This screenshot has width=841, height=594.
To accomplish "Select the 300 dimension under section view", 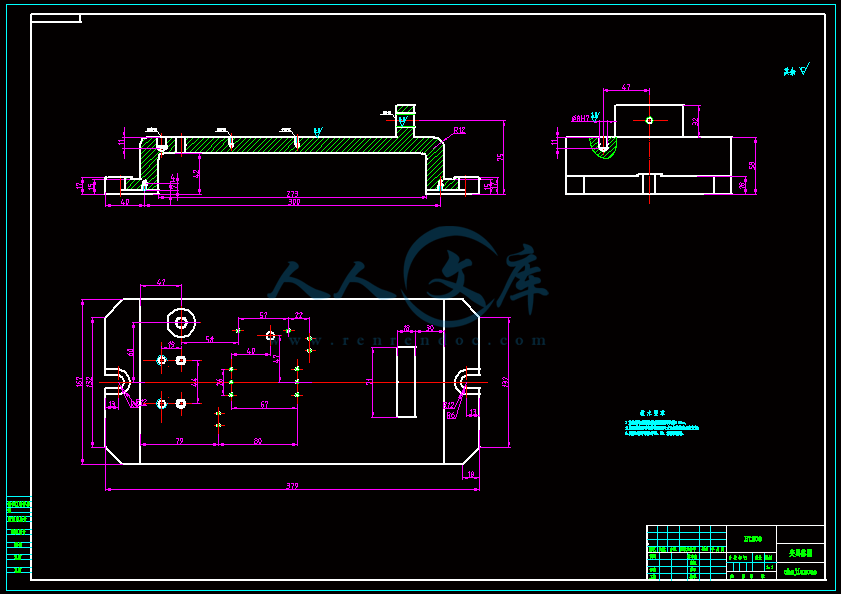I will 294,202.
